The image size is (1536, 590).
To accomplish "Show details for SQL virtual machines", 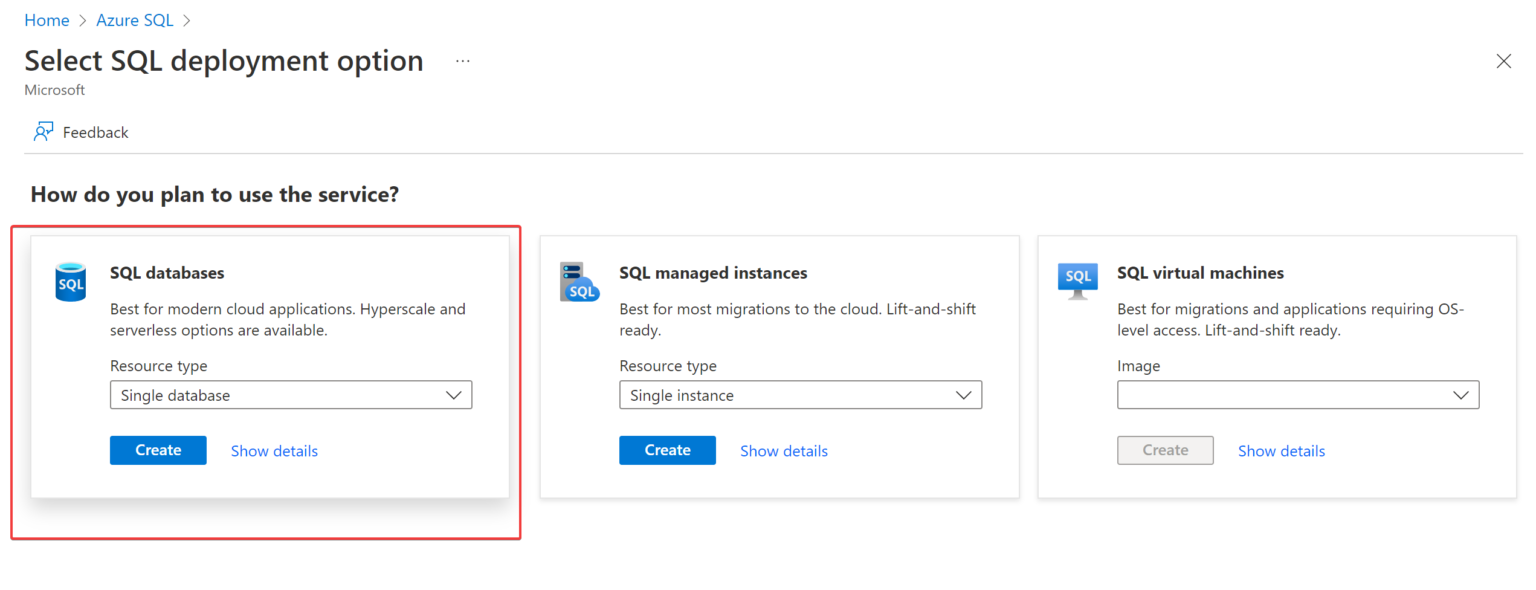I will (x=1281, y=450).
